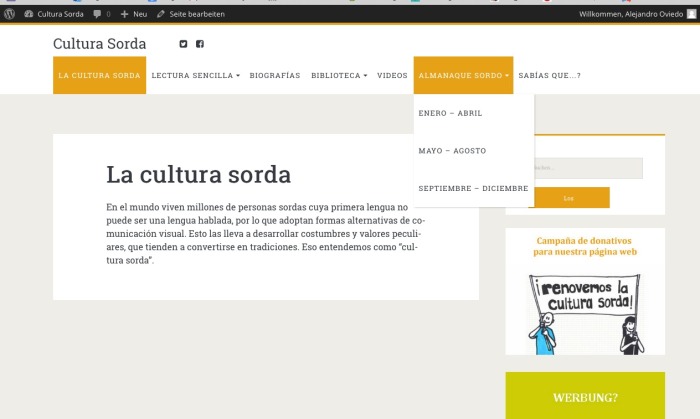Click the user avatar in admin bar

click(691, 14)
